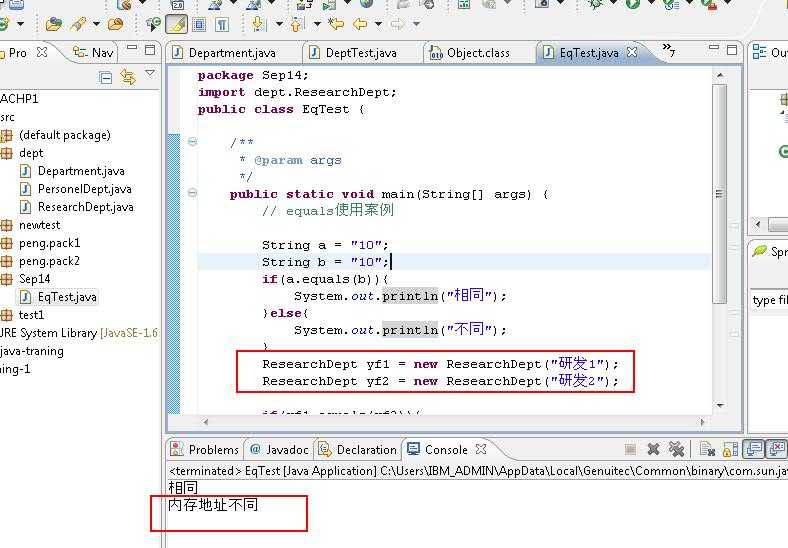This screenshot has width=788, height=548.
Task: Toggle Mark Occurrences highlighter button
Action: [175, 24]
